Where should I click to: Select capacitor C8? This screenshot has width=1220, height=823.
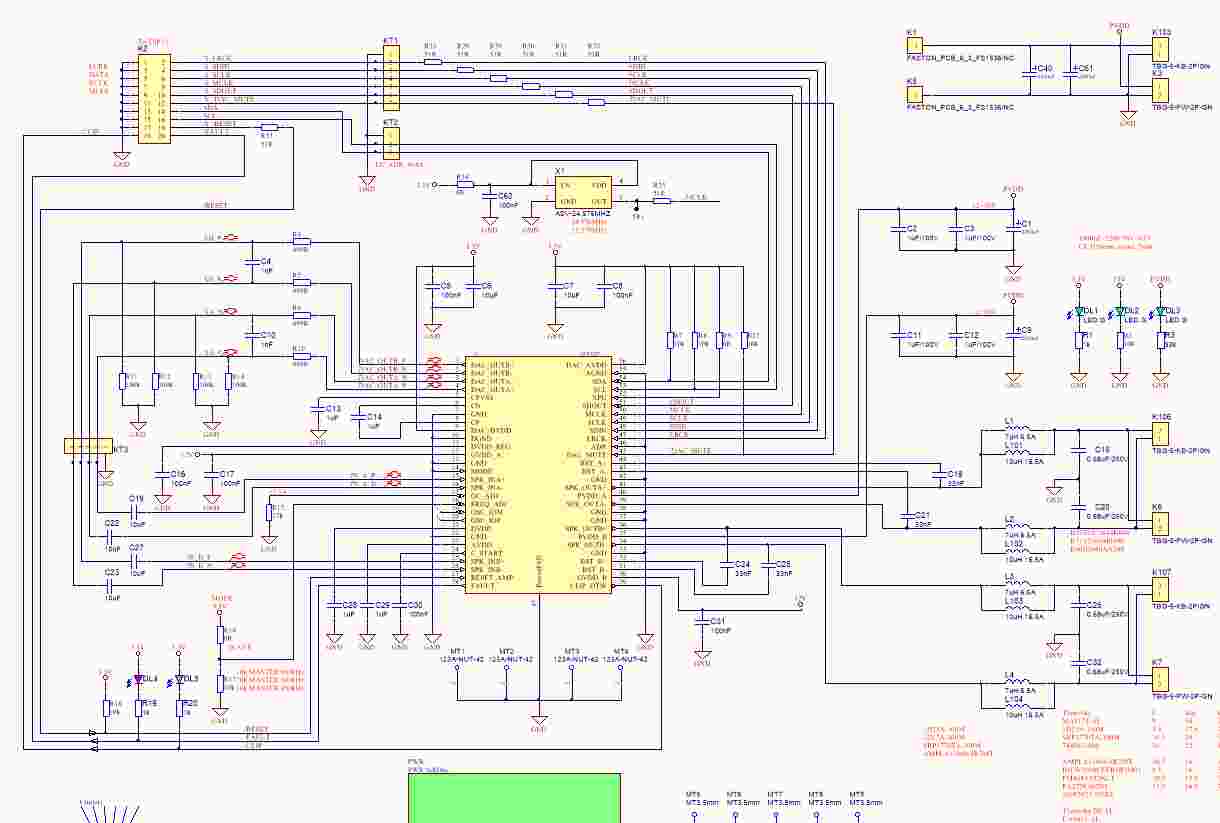point(603,286)
